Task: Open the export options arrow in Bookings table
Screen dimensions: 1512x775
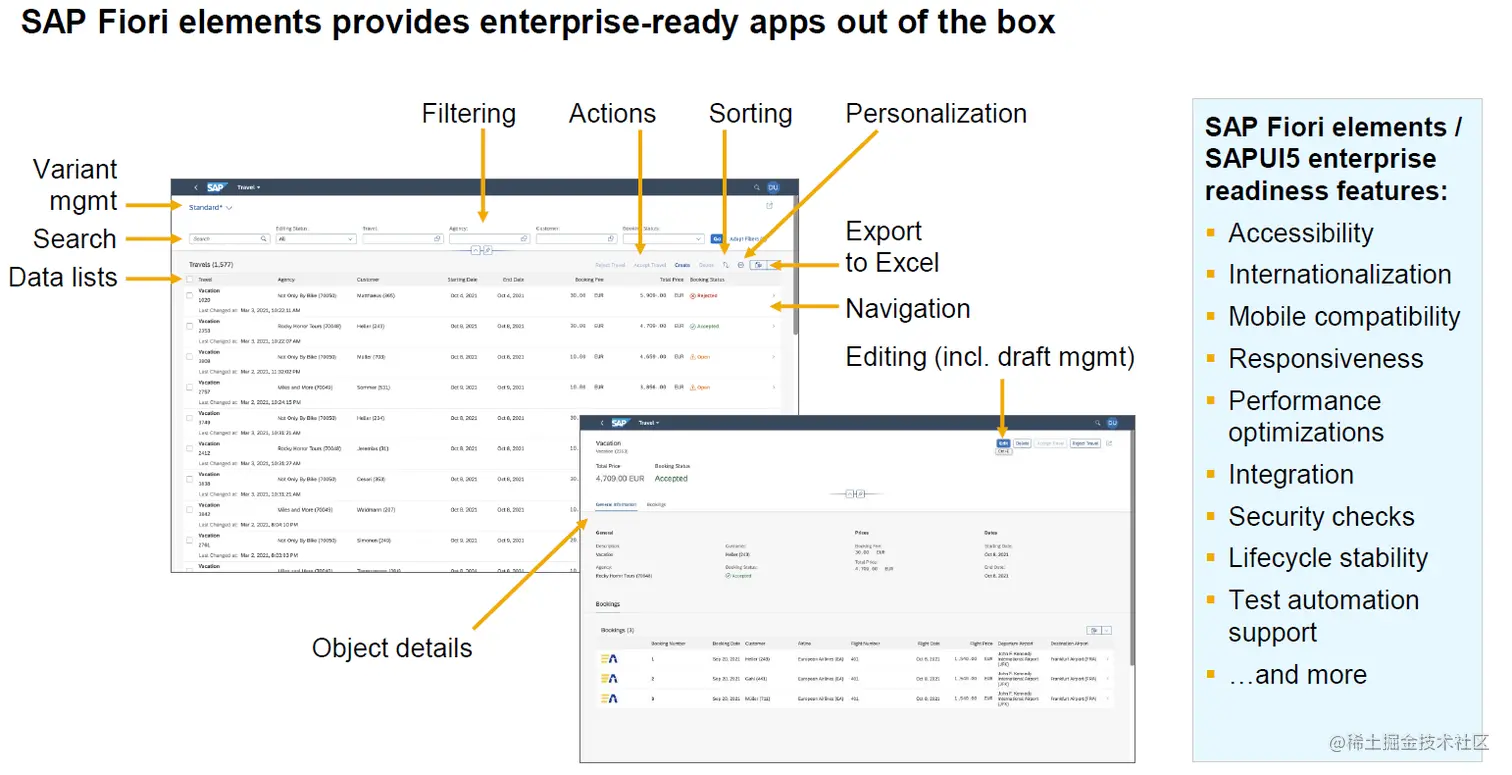Action: pos(1107,630)
